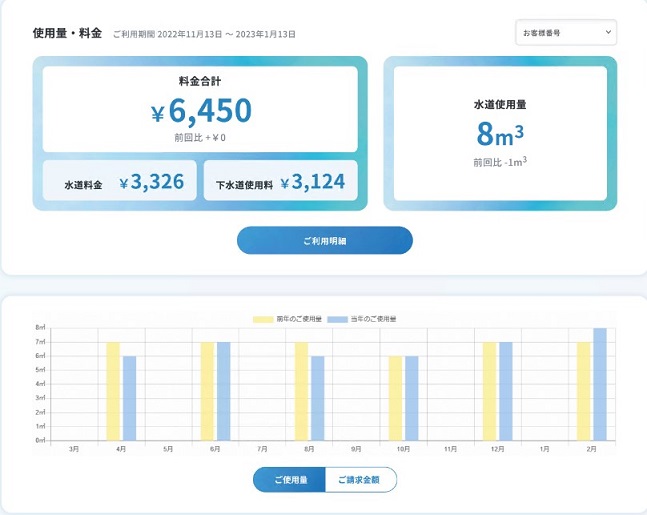Viewport: 647px width, 515px height.
Task: Select the blue August current-year bar
Action: click(x=317, y=398)
